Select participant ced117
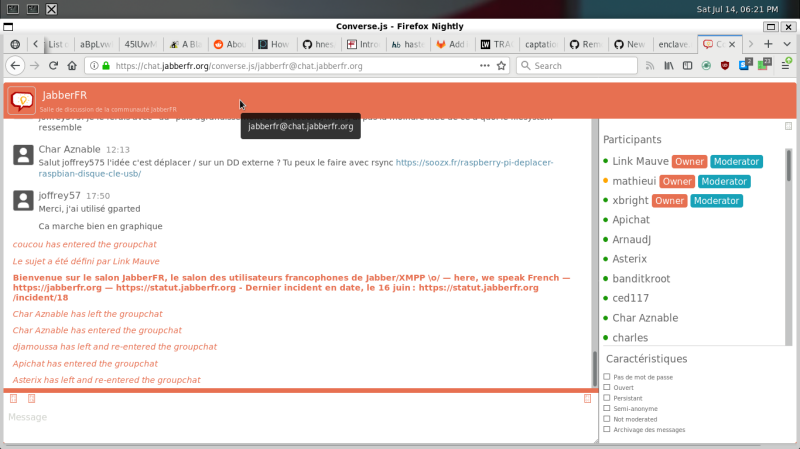The height and width of the screenshot is (449, 800). [x=631, y=298]
